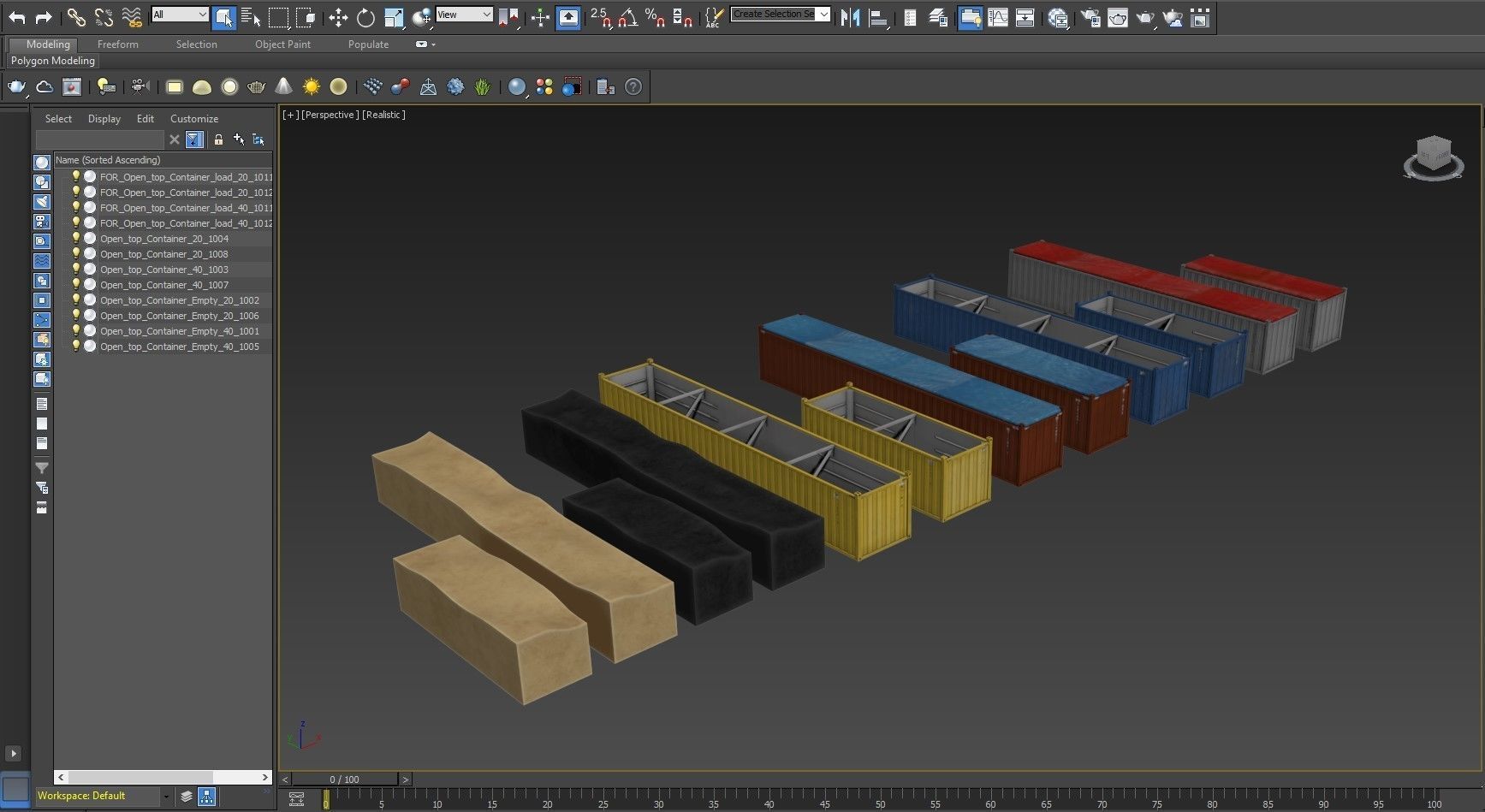
Task: Click the sun light icon
Action: click(312, 86)
